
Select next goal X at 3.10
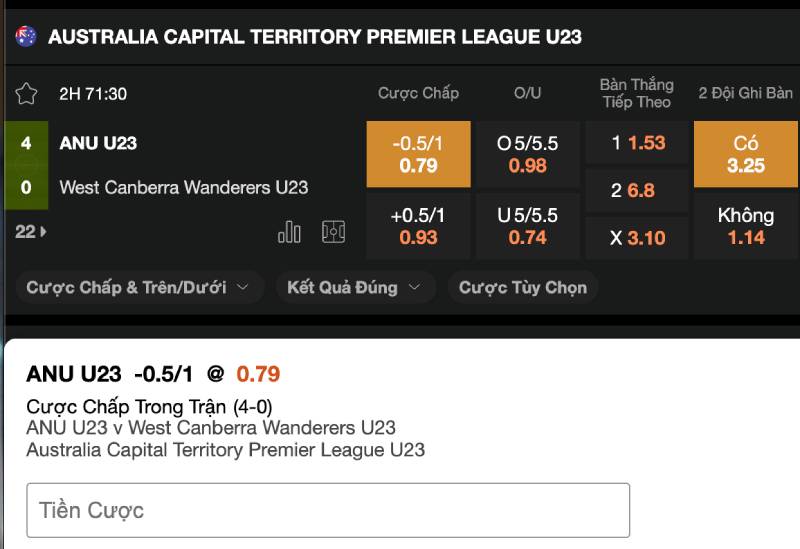click(x=637, y=238)
